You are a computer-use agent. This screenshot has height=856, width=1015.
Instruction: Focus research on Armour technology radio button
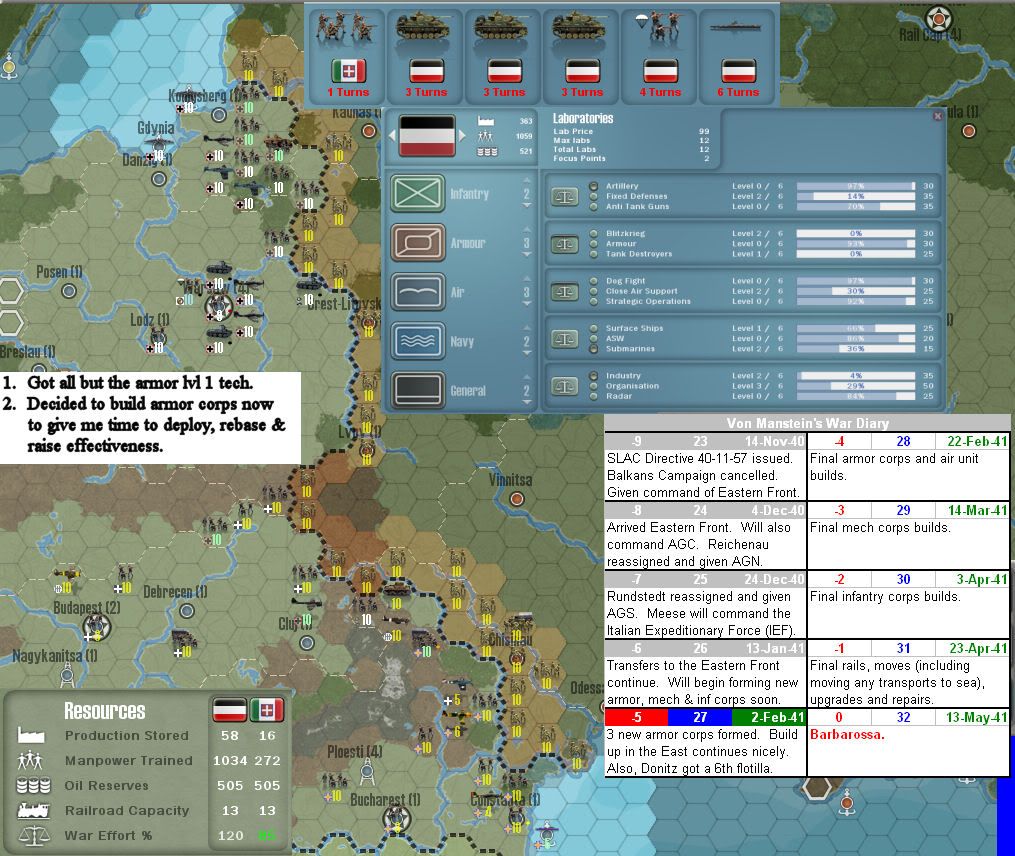coord(594,243)
